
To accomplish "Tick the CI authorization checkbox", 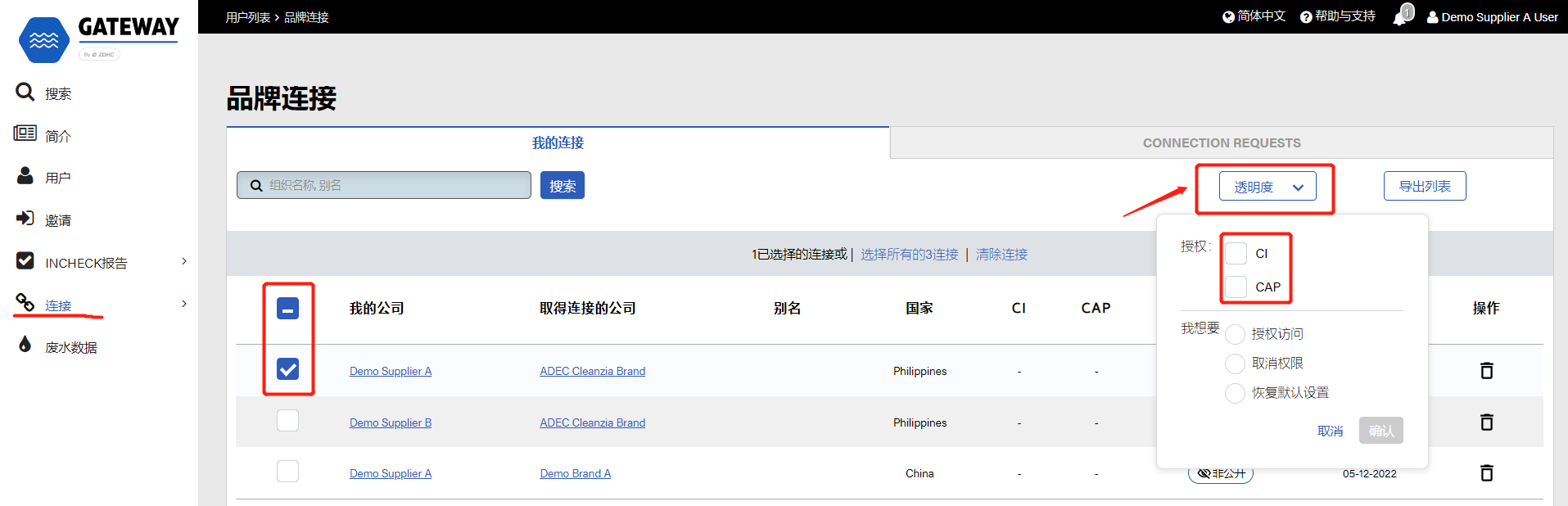I will [x=1236, y=254].
